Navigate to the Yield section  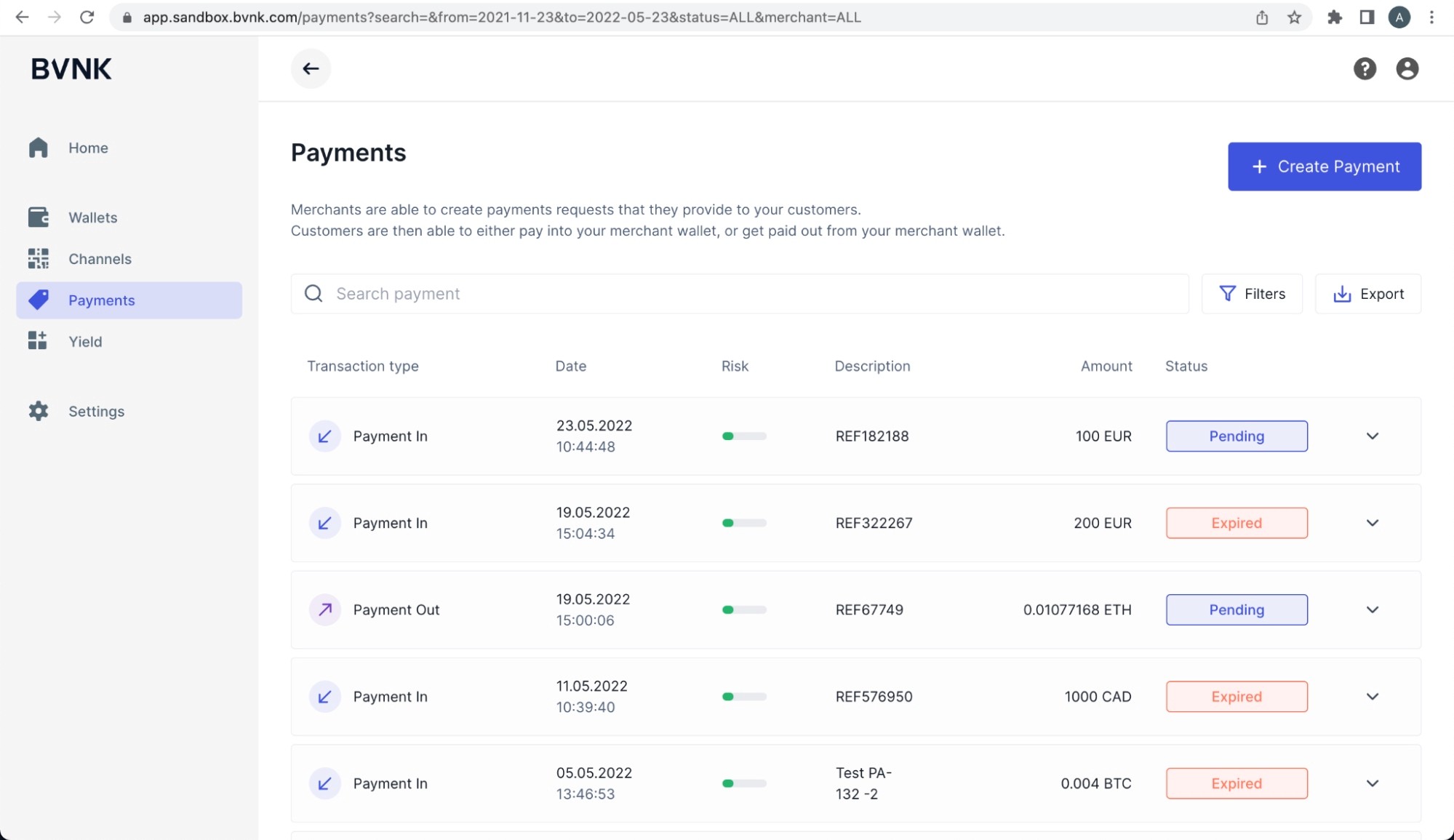coord(85,342)
